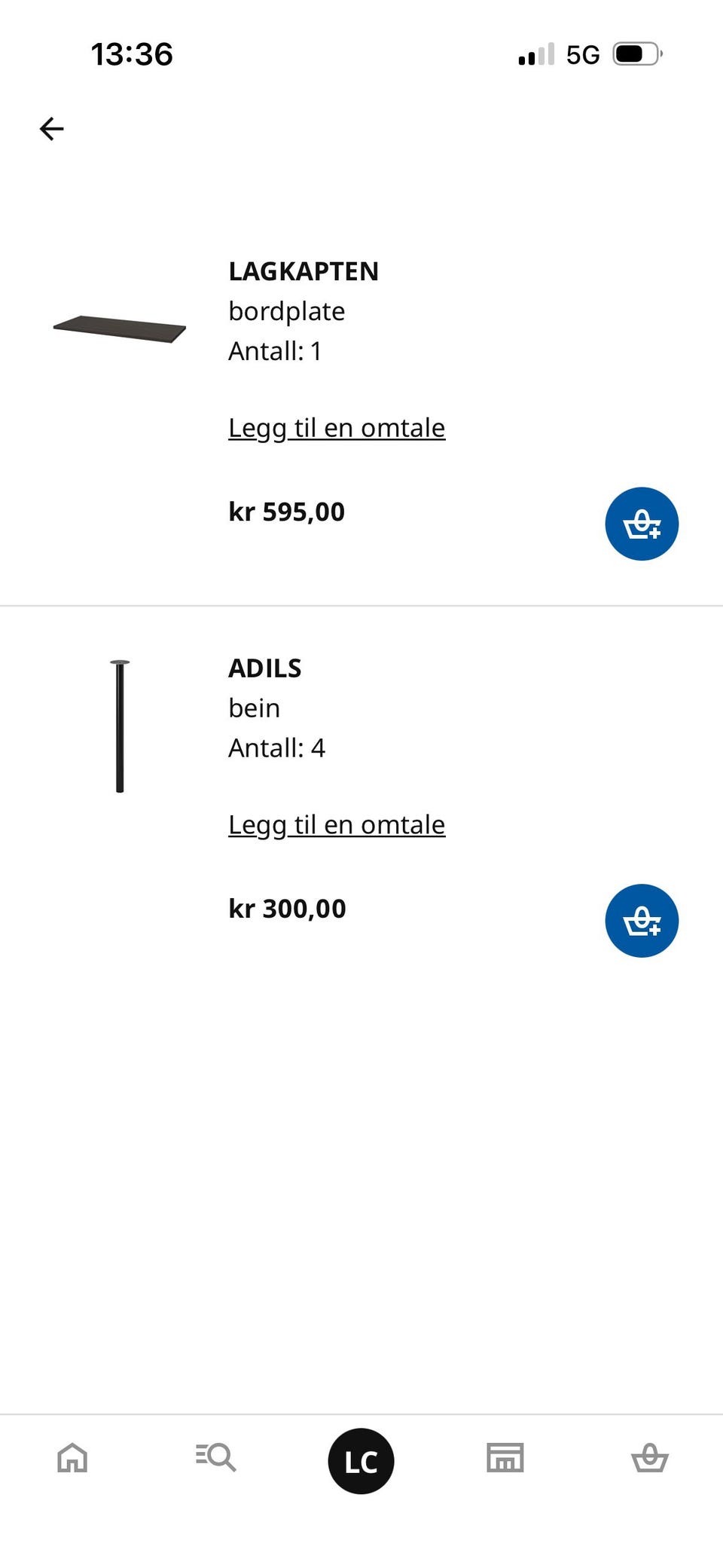Open the ADILS leg product image
This screenshot has width=723, height=1568.
tap(120, 726)
